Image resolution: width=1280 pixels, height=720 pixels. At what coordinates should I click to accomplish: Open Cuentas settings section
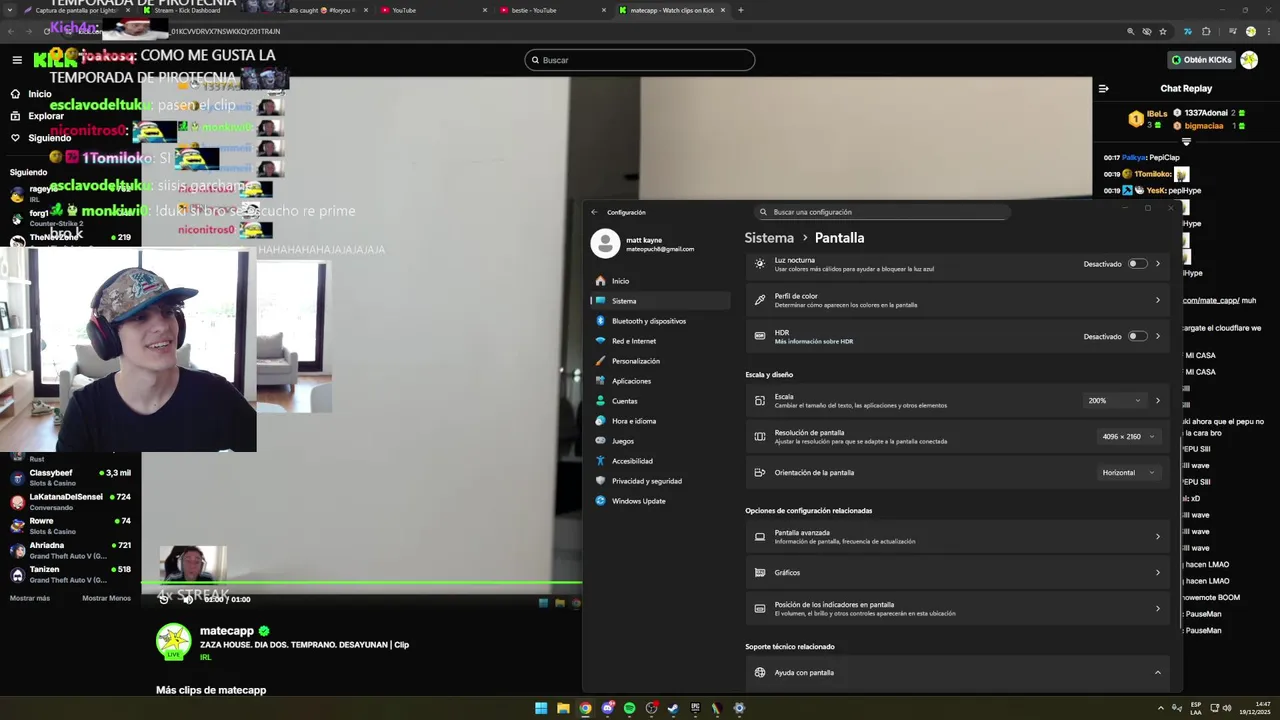pyautogui.click(x=660, y=401)
